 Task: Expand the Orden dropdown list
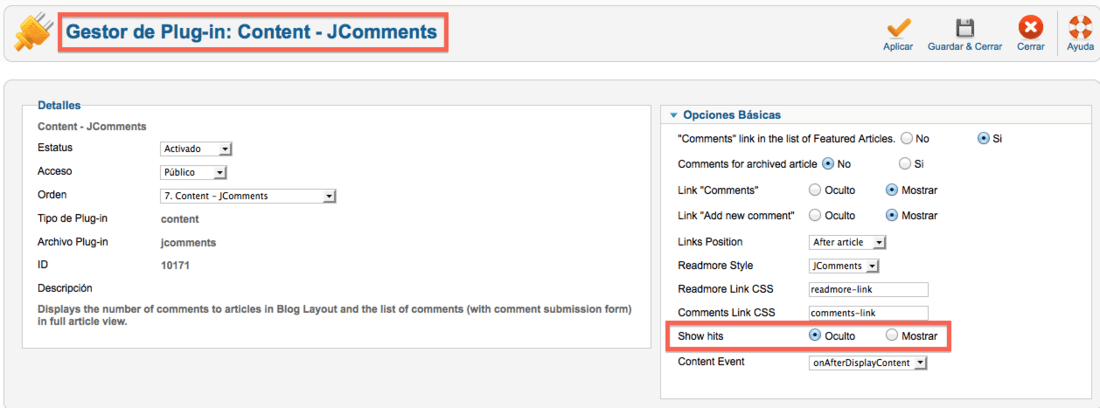click(x=248, y=196)
